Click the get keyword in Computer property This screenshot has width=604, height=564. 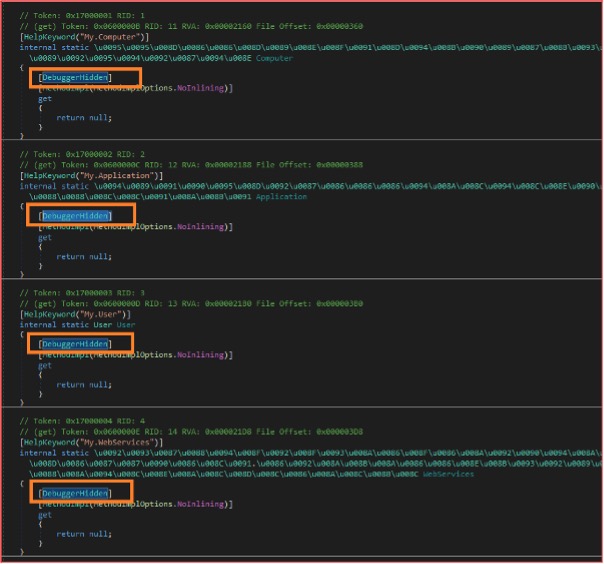[x=45, y=99]
